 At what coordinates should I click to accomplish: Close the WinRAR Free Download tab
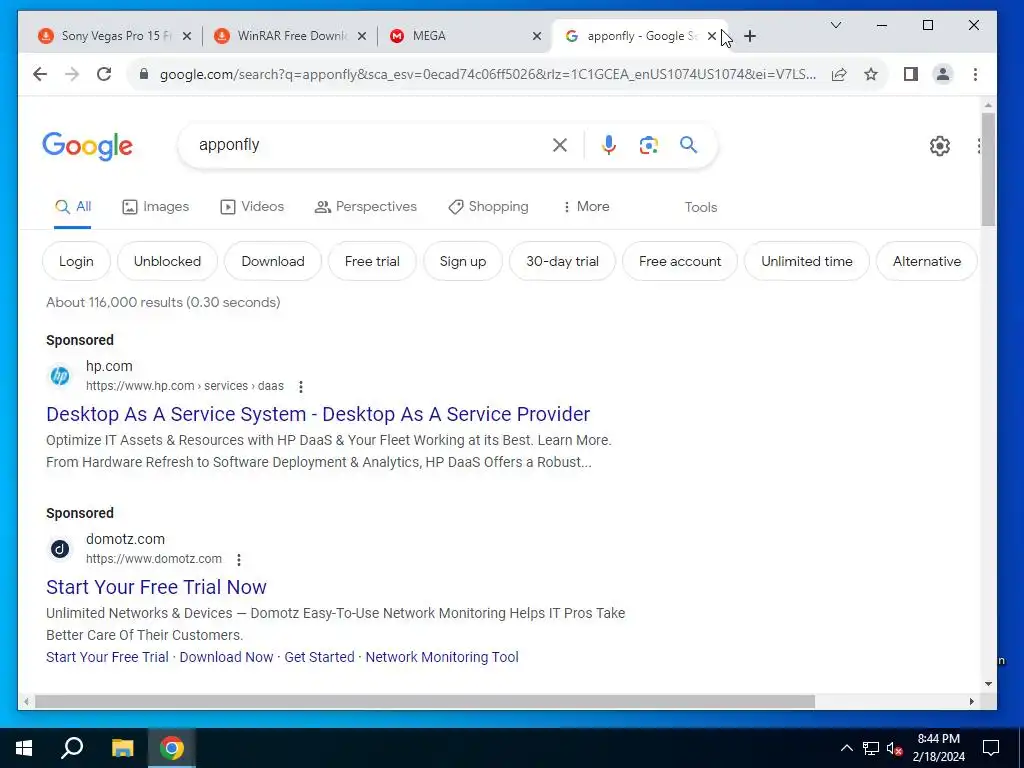coord(362,37)
